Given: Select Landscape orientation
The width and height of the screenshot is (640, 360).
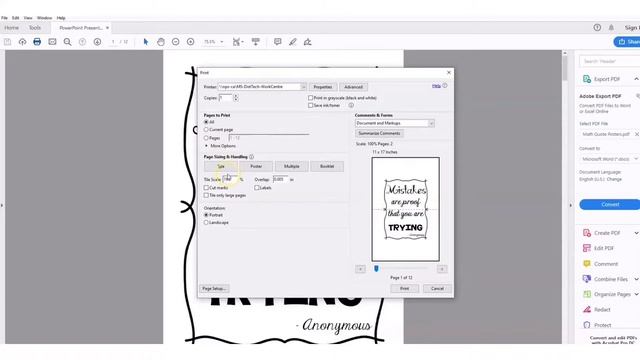Looking at the screenshot, I should click(206, 222).
